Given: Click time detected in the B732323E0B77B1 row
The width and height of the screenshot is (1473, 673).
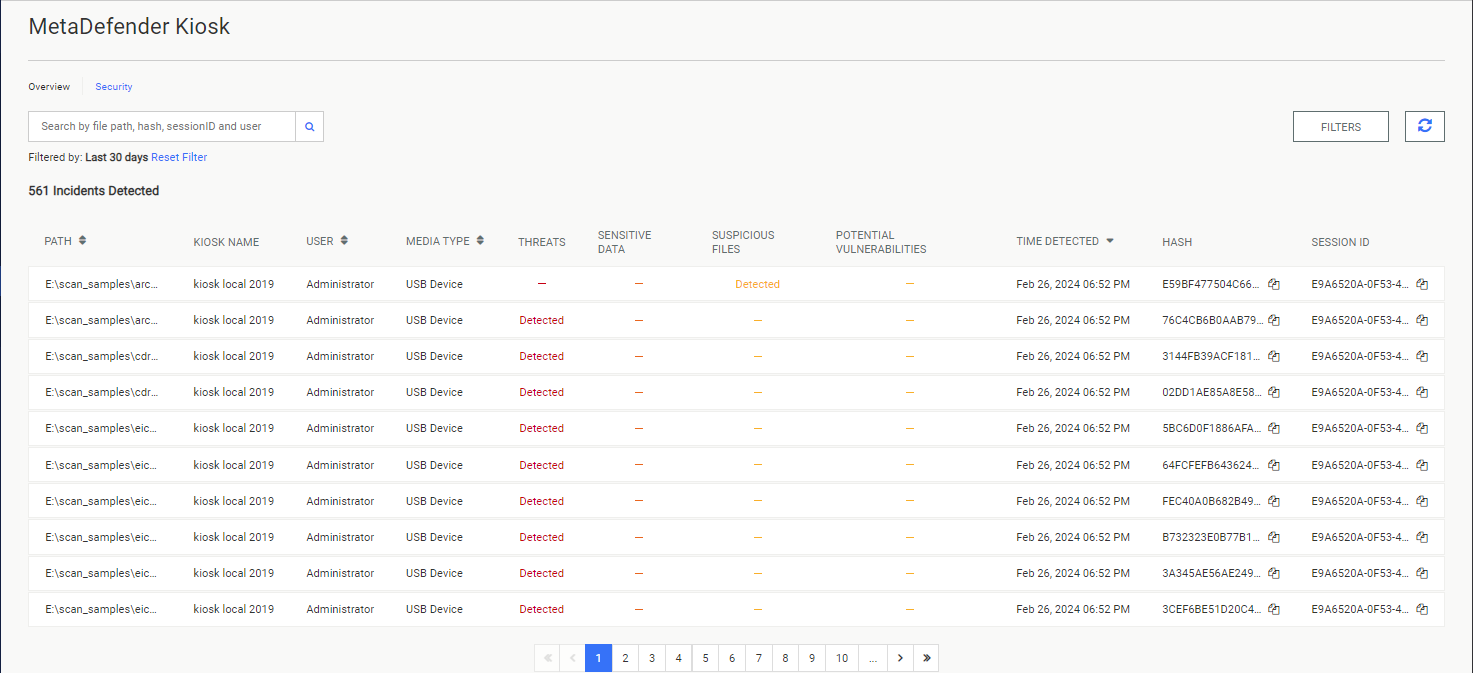Looking at the screenshot, I should pos(1073,537).
